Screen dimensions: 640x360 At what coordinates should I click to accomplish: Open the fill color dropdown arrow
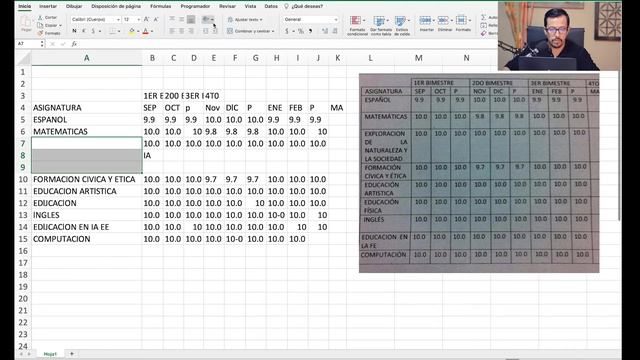(138, 31)
